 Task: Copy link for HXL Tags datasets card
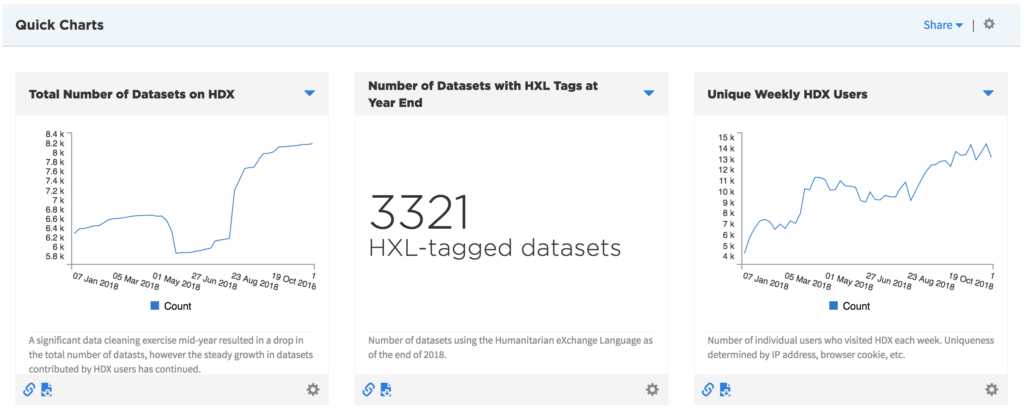click(x=369, y=389)
